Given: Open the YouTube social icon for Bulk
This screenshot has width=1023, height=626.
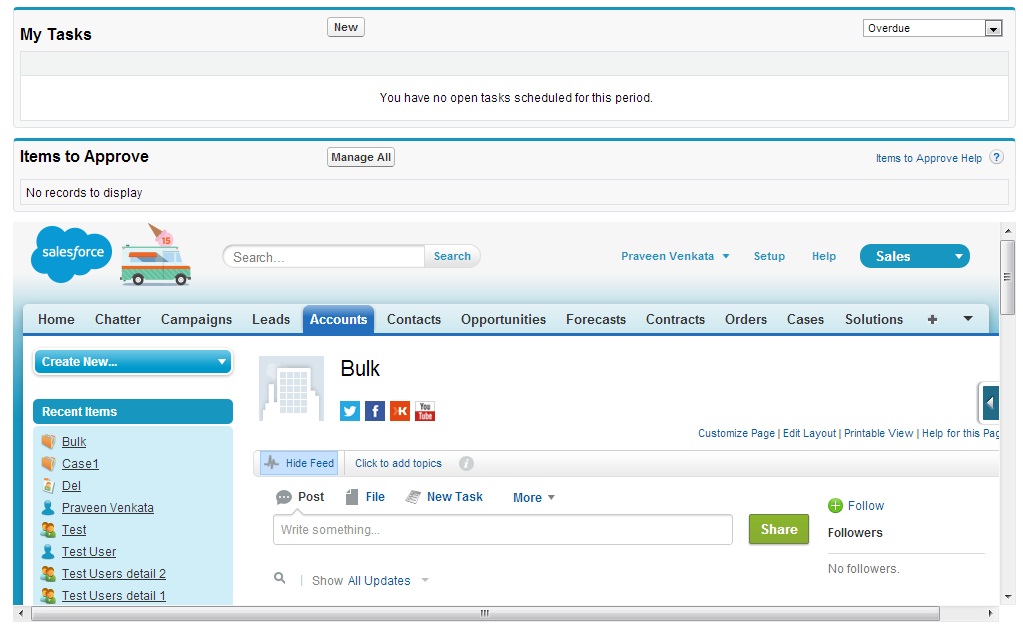Looking at the screenshot, I should point(425,411).
